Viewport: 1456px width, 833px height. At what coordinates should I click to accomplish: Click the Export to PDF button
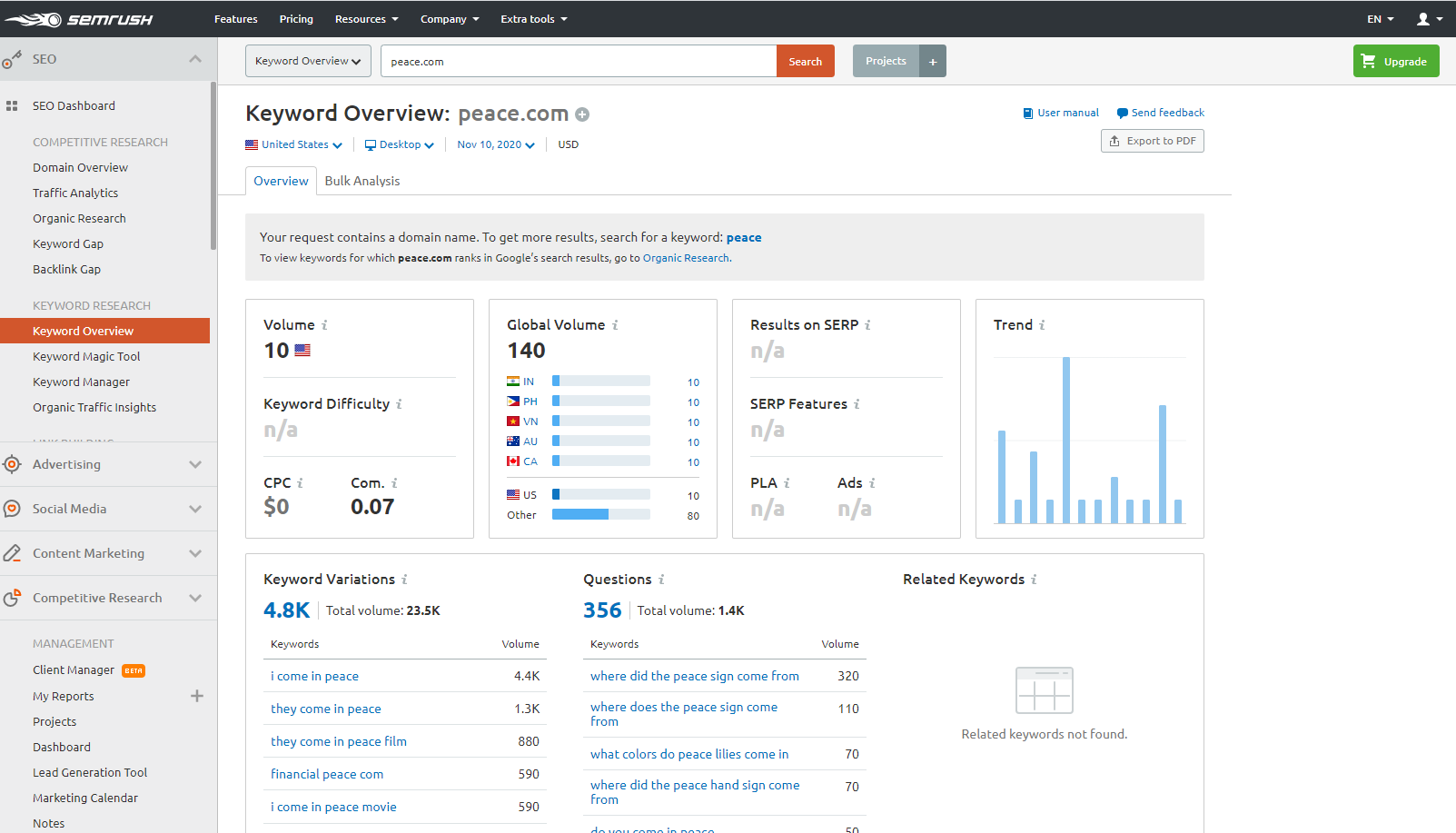pos(1153,141)
